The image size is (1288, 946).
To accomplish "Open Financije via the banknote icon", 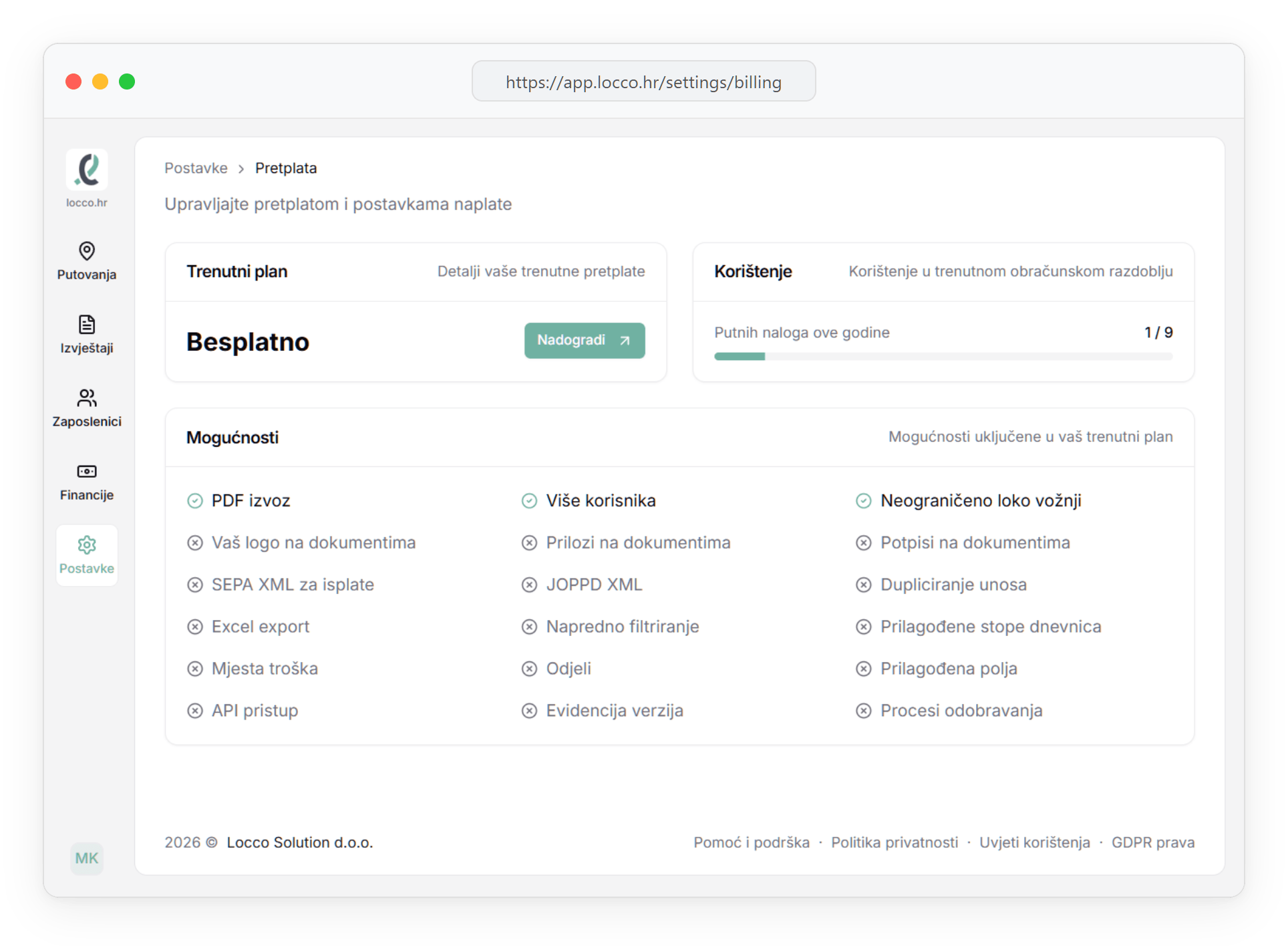I will [x=87, y=472].
